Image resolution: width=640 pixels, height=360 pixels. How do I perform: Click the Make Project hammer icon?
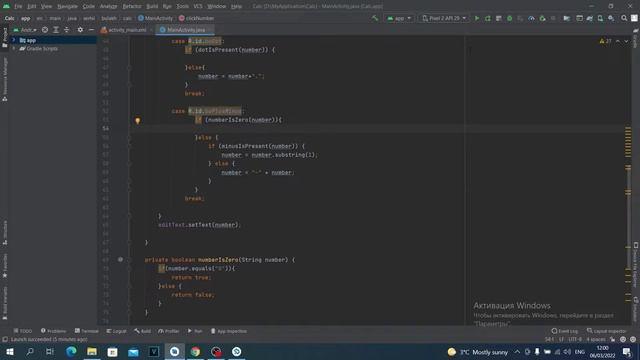[x=375, y=18]
